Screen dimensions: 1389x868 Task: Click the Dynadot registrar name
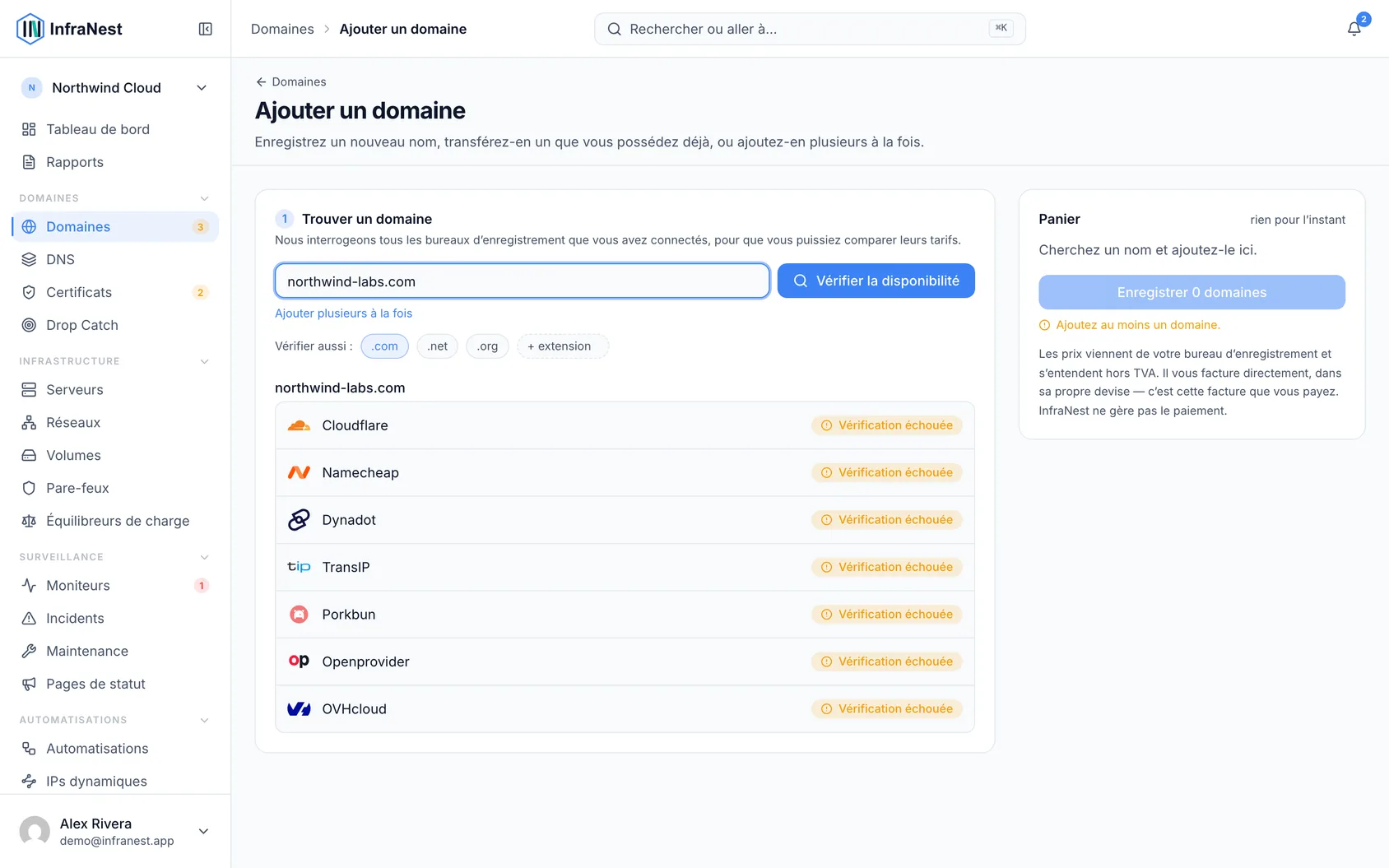(x=349, y=520)
